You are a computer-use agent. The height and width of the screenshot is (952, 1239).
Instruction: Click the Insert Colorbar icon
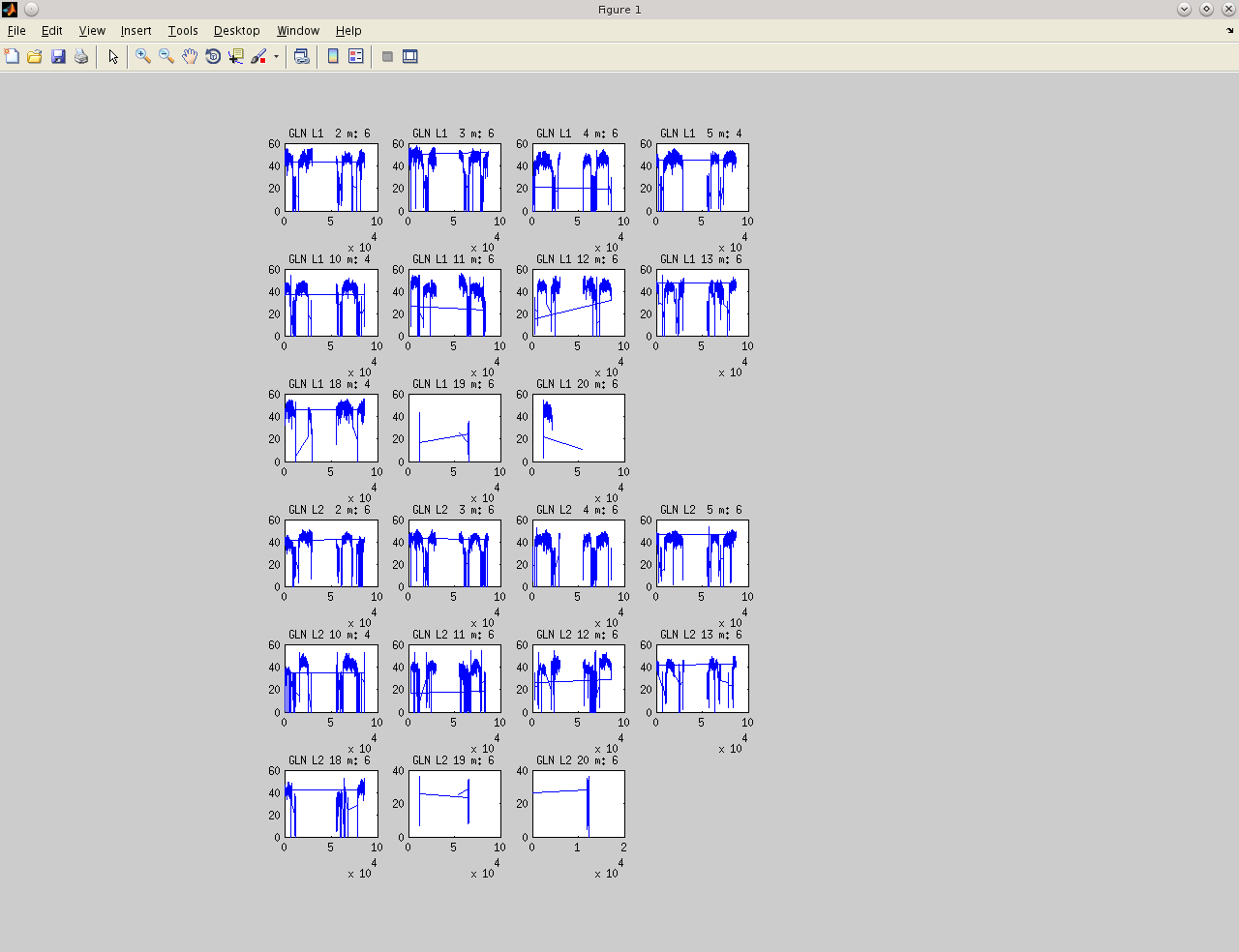pos(333,56)
